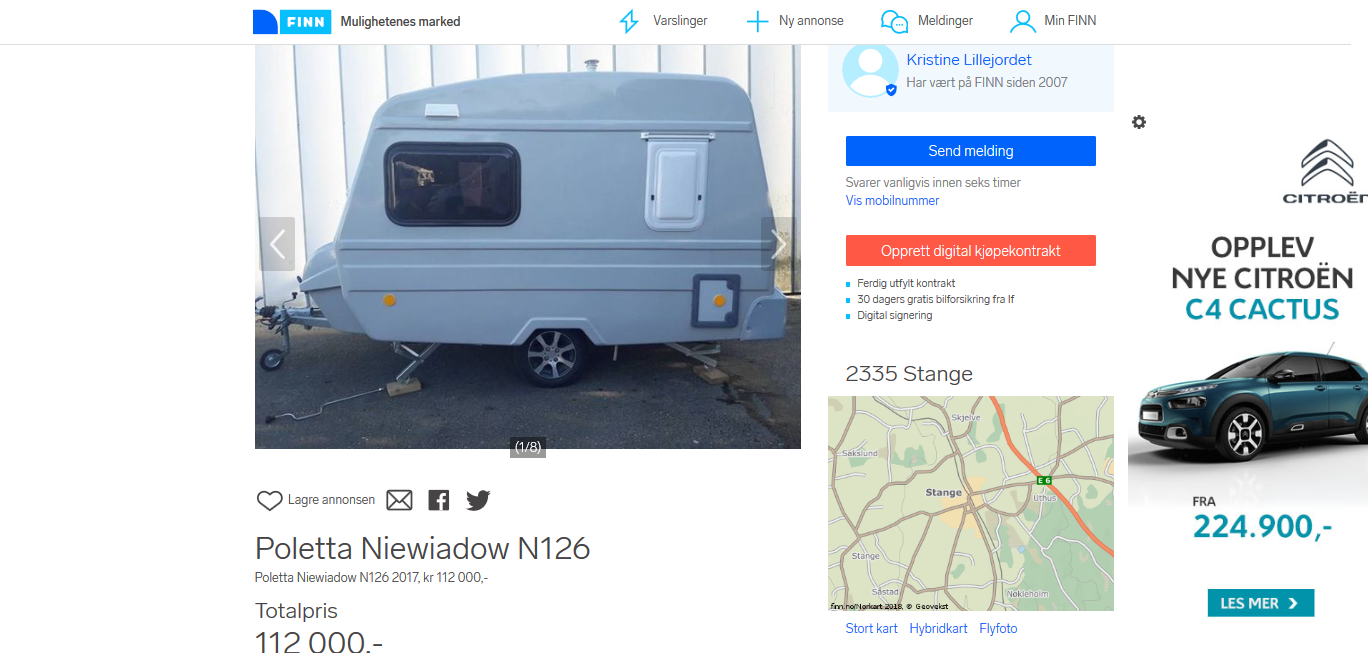Image resolution: width=1368 pixels, height=653 pixels.
Task: Share the ad on Facebook
Action: coord(439,500)
